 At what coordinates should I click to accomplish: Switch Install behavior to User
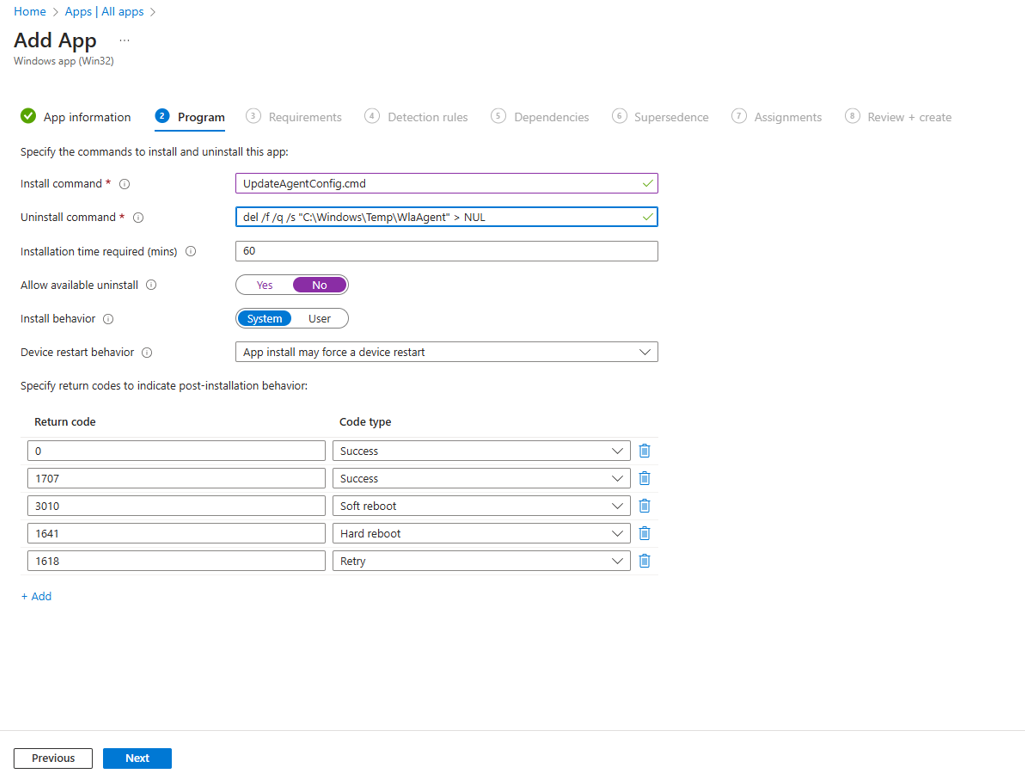coord(319,318)
